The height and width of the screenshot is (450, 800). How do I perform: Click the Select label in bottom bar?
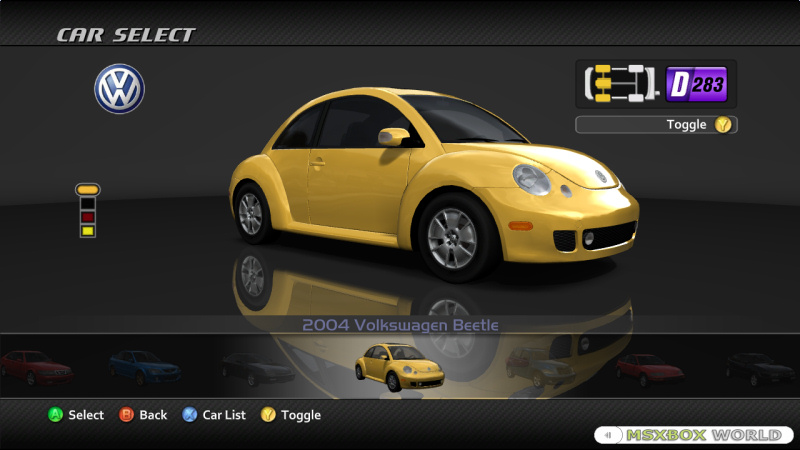coord(86,415)
